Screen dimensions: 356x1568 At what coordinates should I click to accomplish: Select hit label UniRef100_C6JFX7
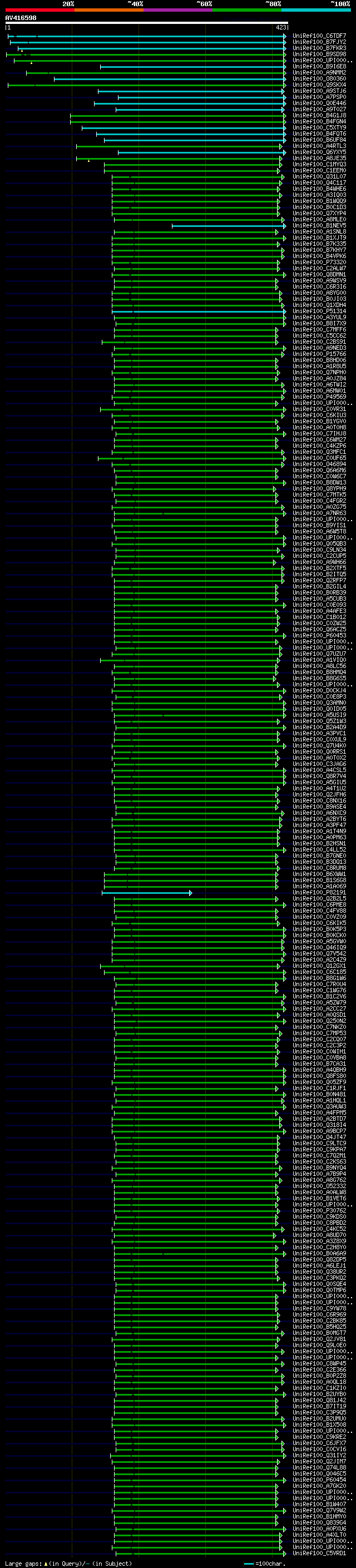[319, 1443]
